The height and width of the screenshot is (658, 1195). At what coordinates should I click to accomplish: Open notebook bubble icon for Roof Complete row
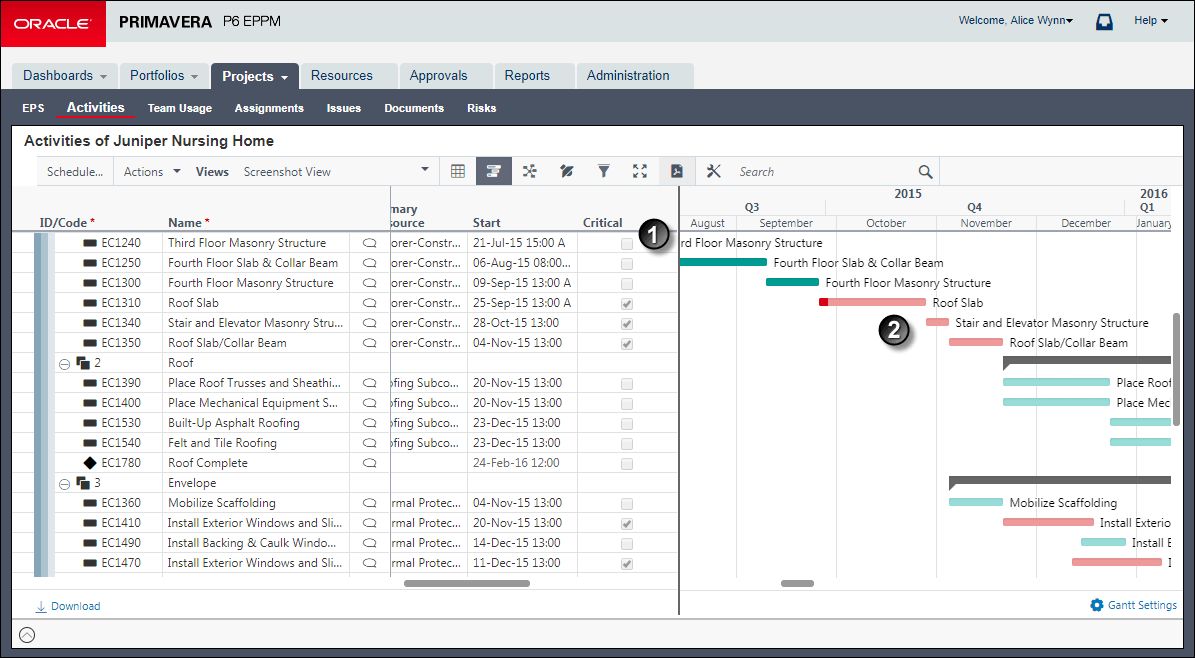tap(370, 463)
